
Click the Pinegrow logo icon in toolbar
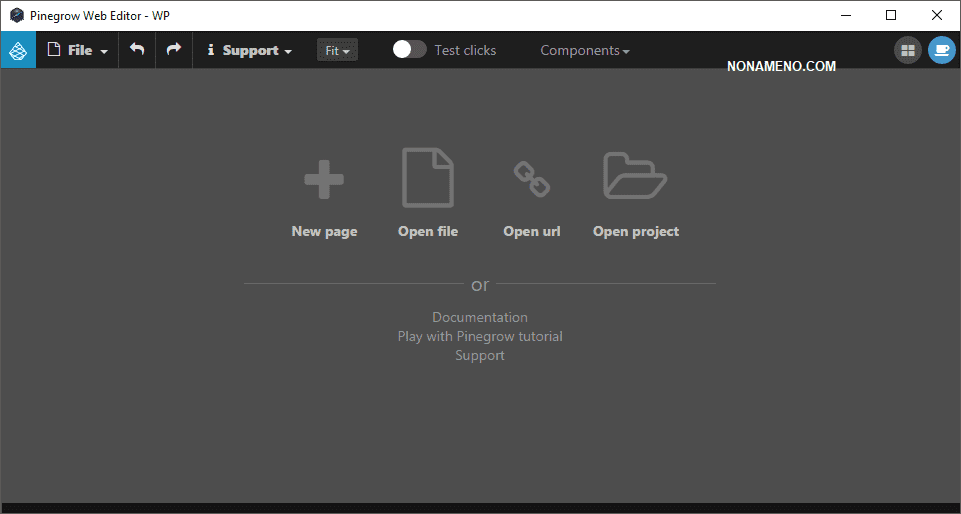click(18, 50)
